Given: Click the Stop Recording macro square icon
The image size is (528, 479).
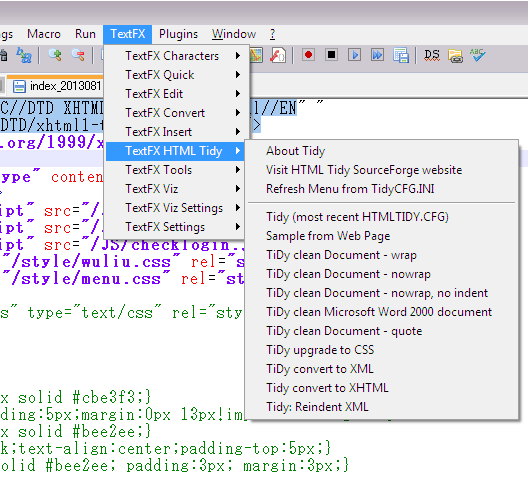Looking at the screenshot, I should coord(331,55).
